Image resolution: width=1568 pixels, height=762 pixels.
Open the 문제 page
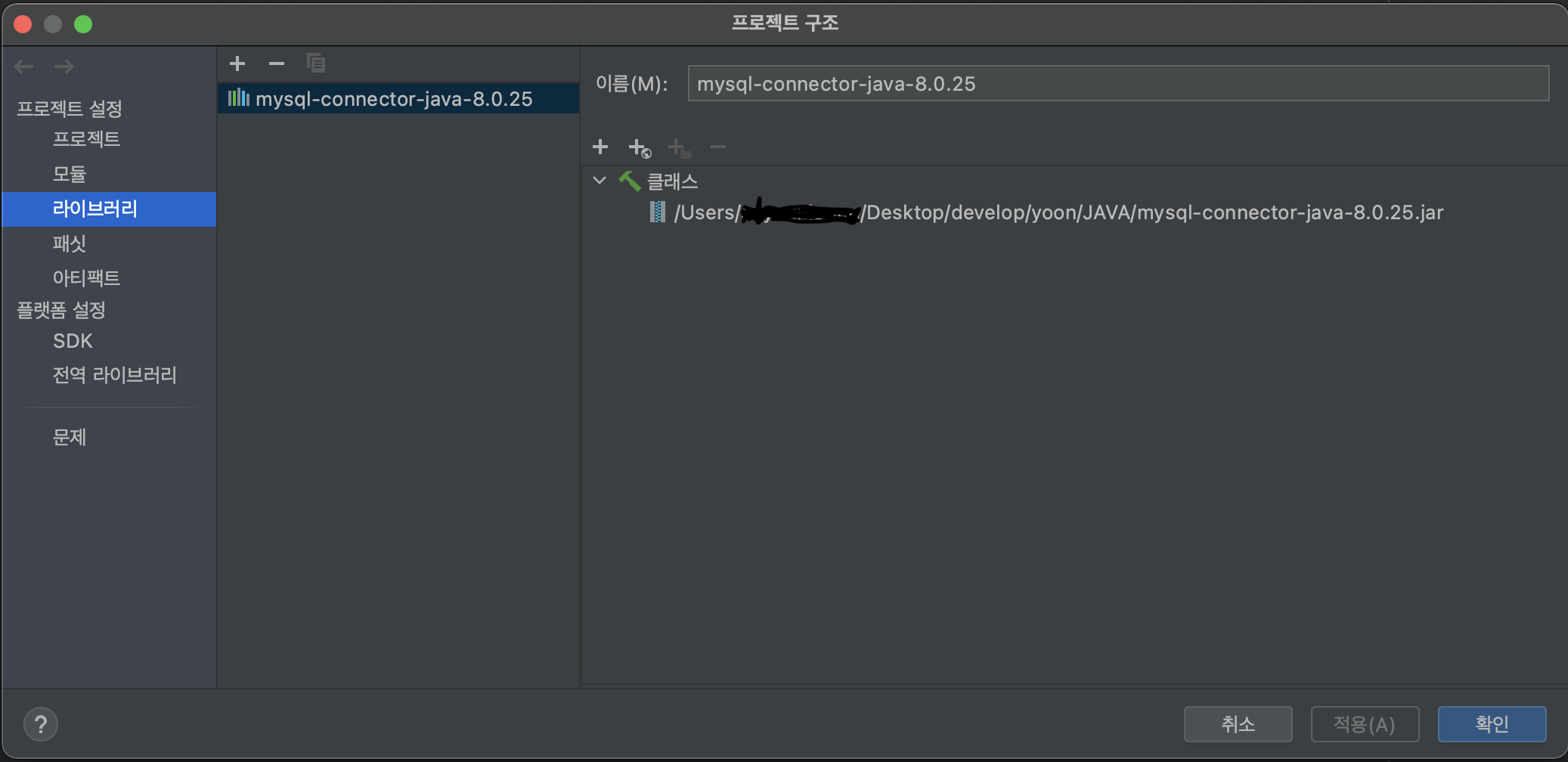pyautogui.click(x=70, y=437)
